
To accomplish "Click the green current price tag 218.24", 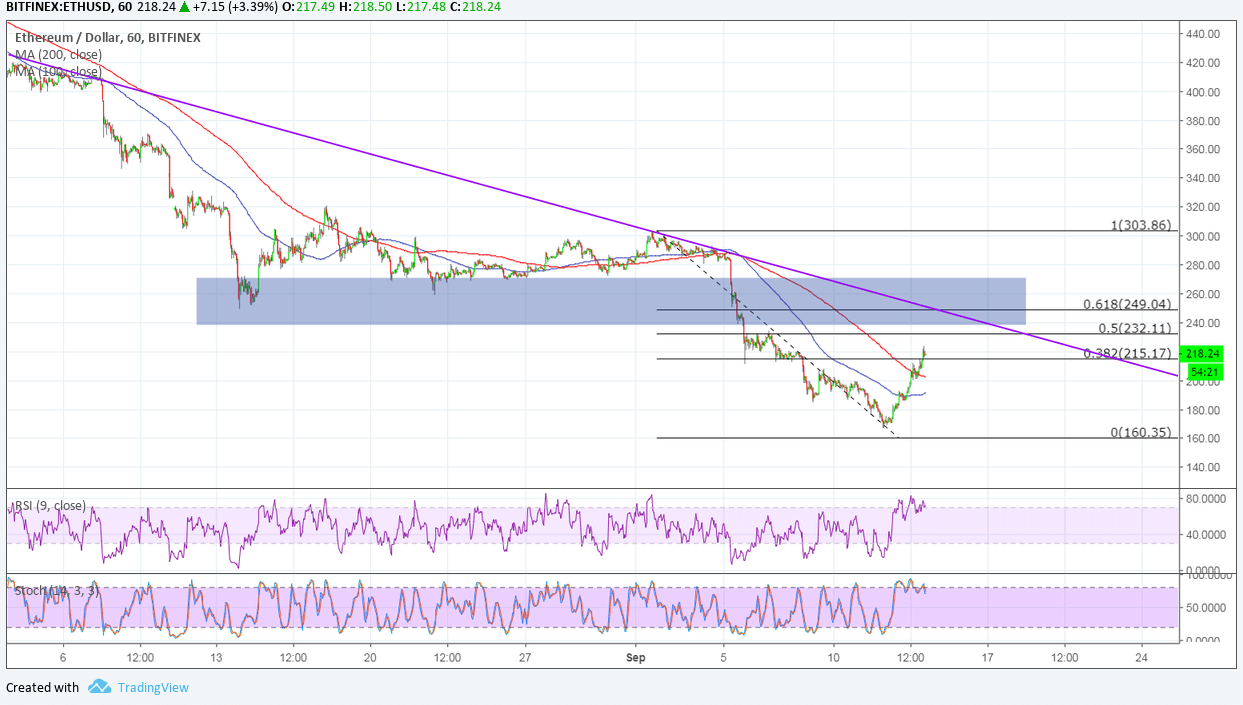I will click(x=1202, y=354).
